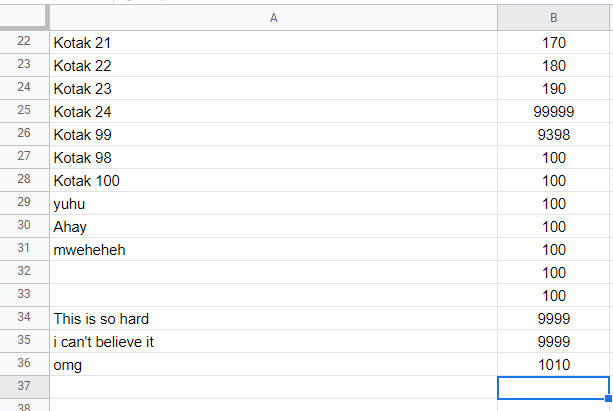Click the "yuhu" cell
Image resolution: width=613 pixels, height=411 pixels.
[x=273, y=204]
